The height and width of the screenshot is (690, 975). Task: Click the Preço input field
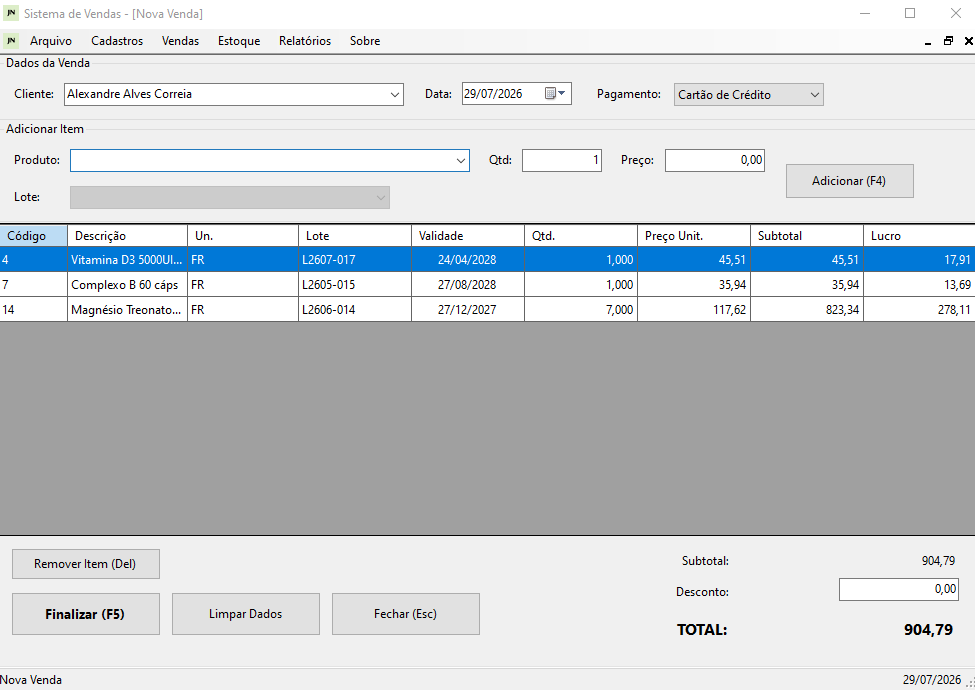[714, 160]
